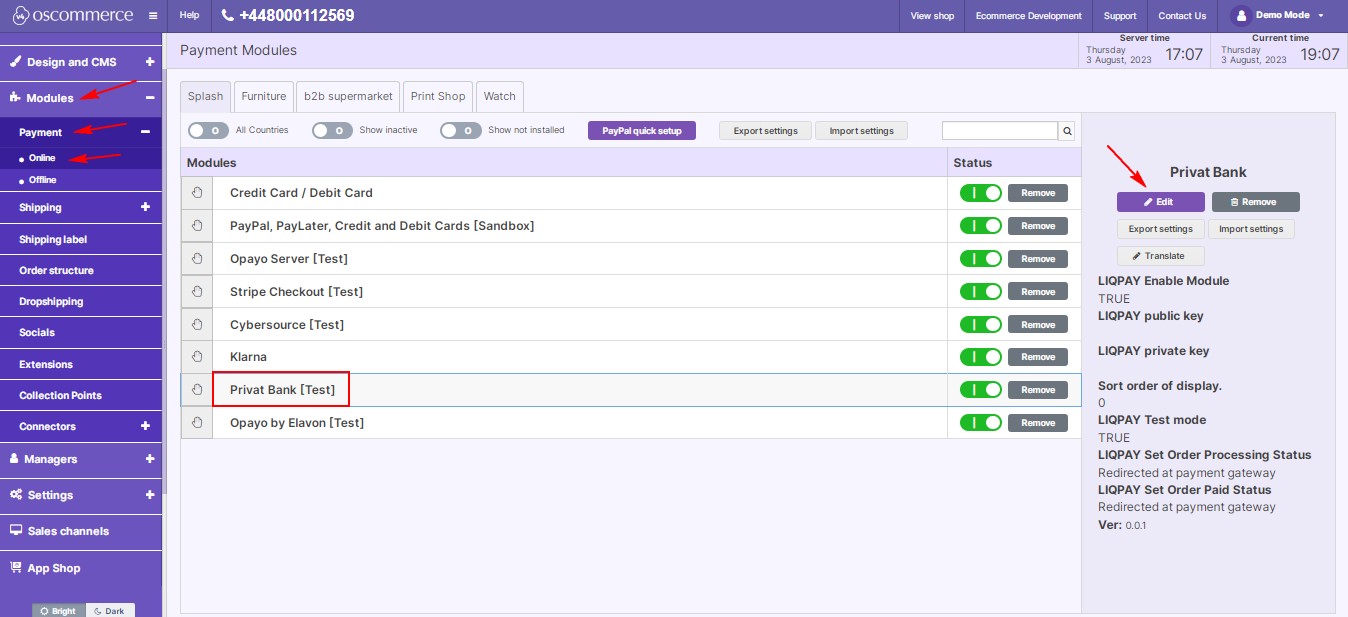Toggle the hamburger sidebar menu icon
This screenshot has width=1348, height=617.
(152, 16)
